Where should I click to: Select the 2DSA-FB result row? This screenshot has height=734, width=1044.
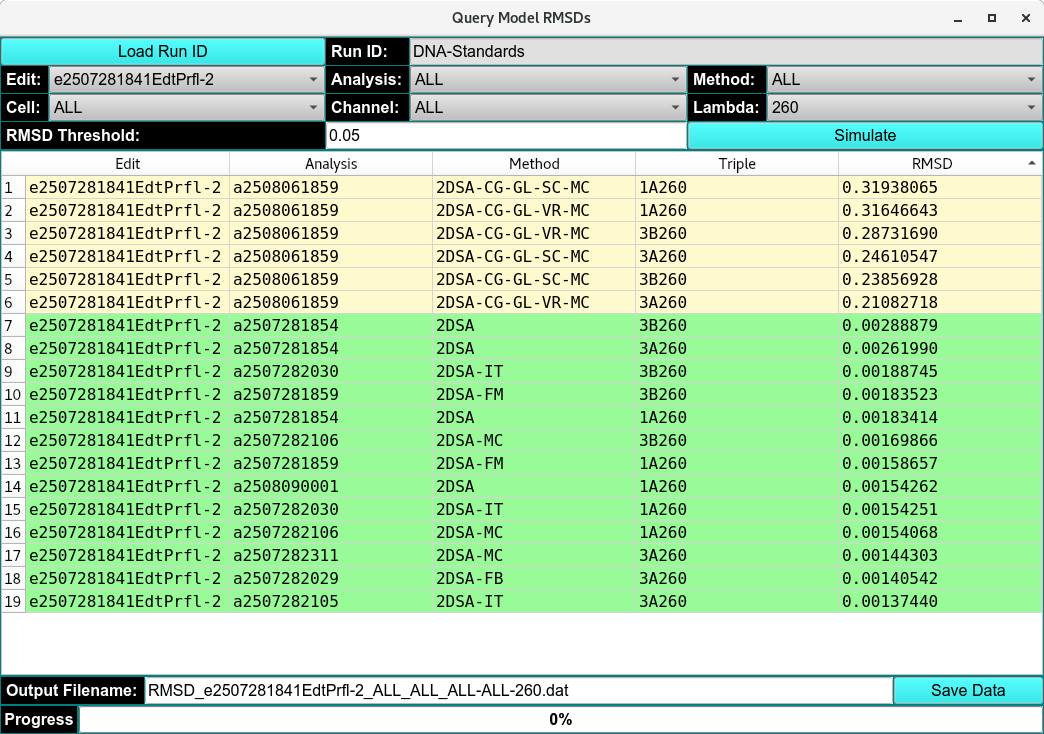(500, 579)
